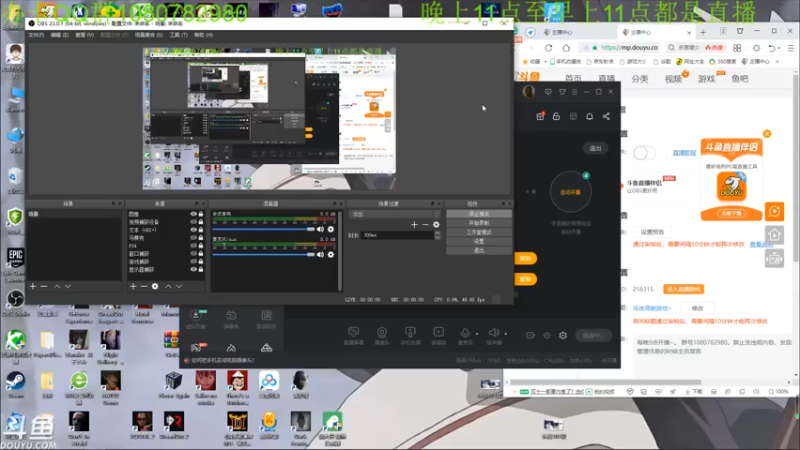Click 工作室模式 studio mode button
The image size is (800, 450).
pos(479,232)
